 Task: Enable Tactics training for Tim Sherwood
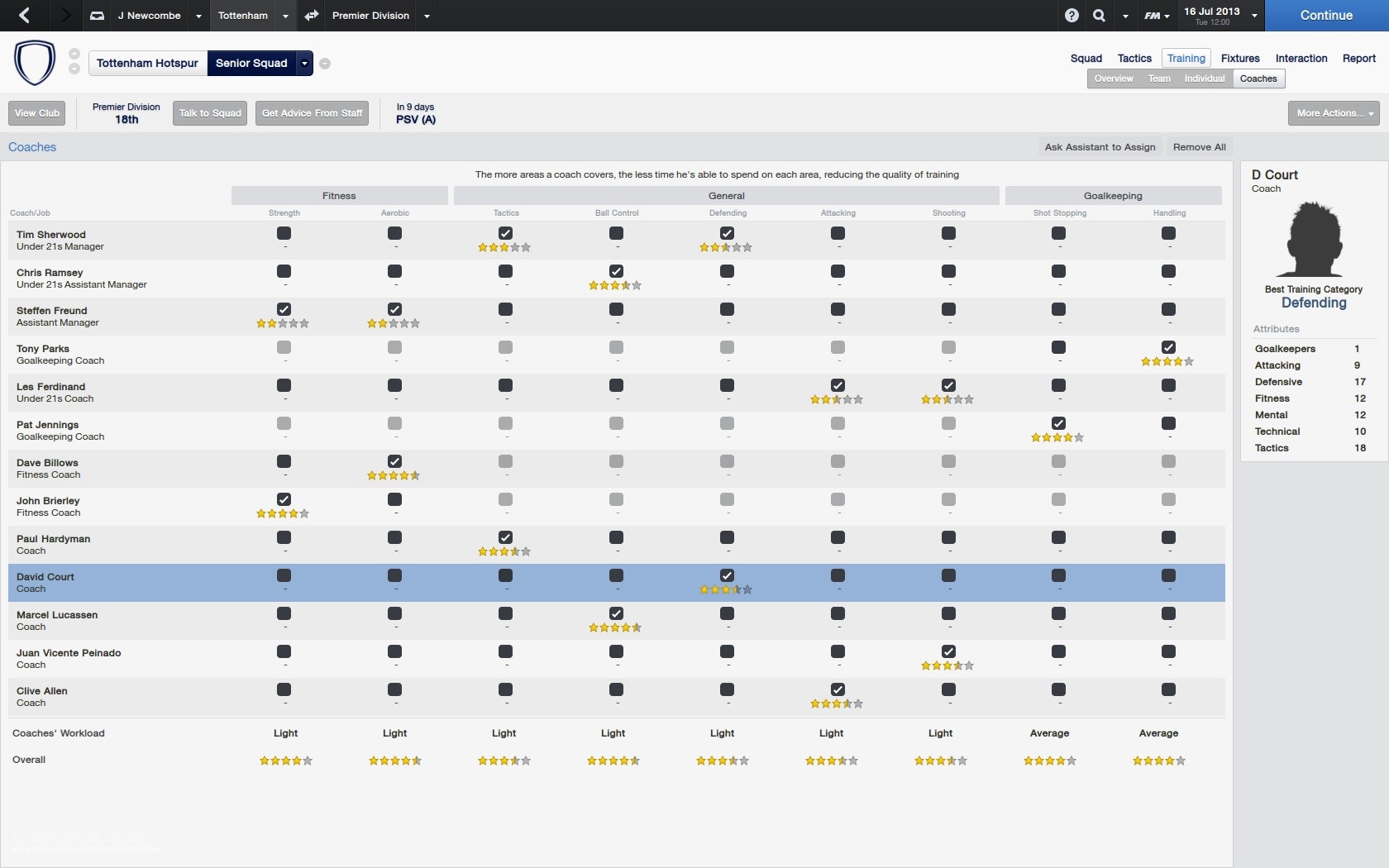pyautogui.click(x=505, y=233)
